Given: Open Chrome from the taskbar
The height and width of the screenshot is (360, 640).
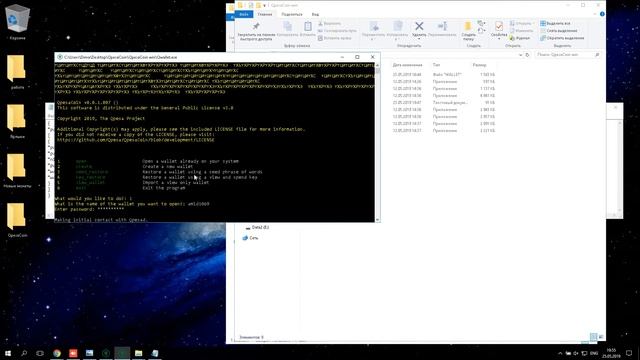Looking at the screenshot, I should 57,353.
